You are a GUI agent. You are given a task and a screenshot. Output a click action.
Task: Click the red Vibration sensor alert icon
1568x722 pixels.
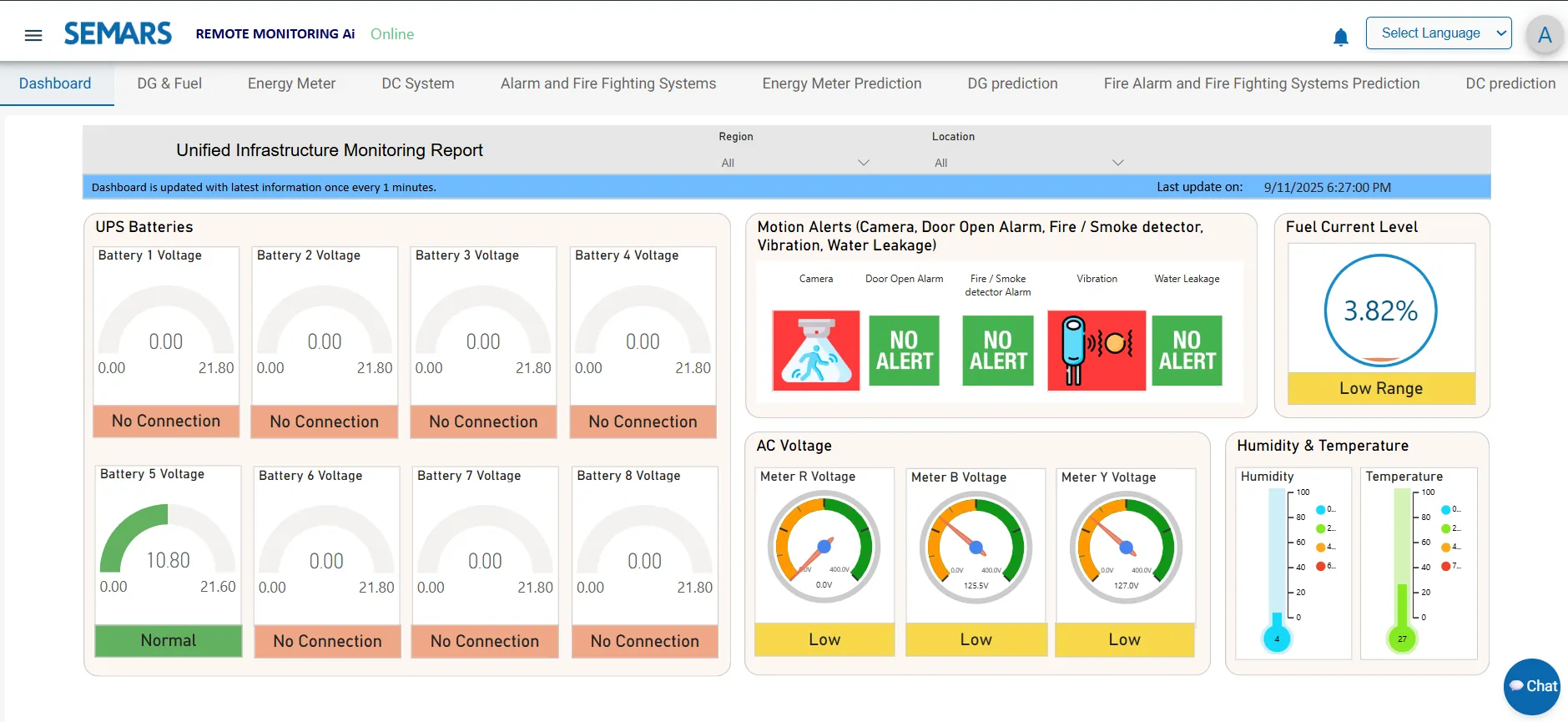1096,351
